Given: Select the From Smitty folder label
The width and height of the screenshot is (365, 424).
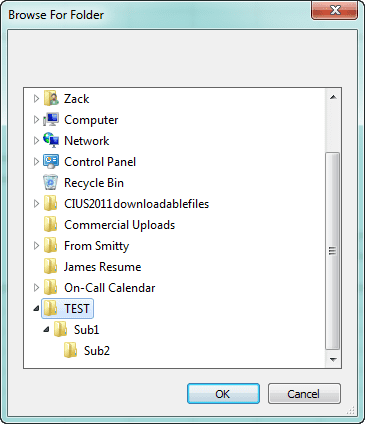Looking at the screenshot, I should click(x=97, y=246).
